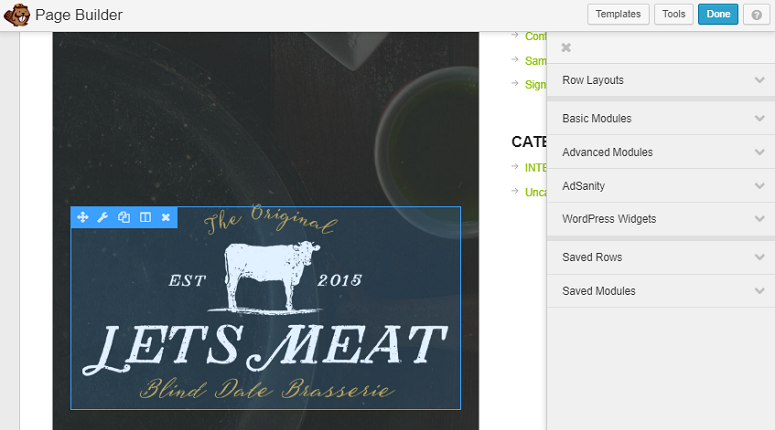Click the chevron beside Saved Modules
This screenshot has height=430, width=775.
(x=760, y=291)
